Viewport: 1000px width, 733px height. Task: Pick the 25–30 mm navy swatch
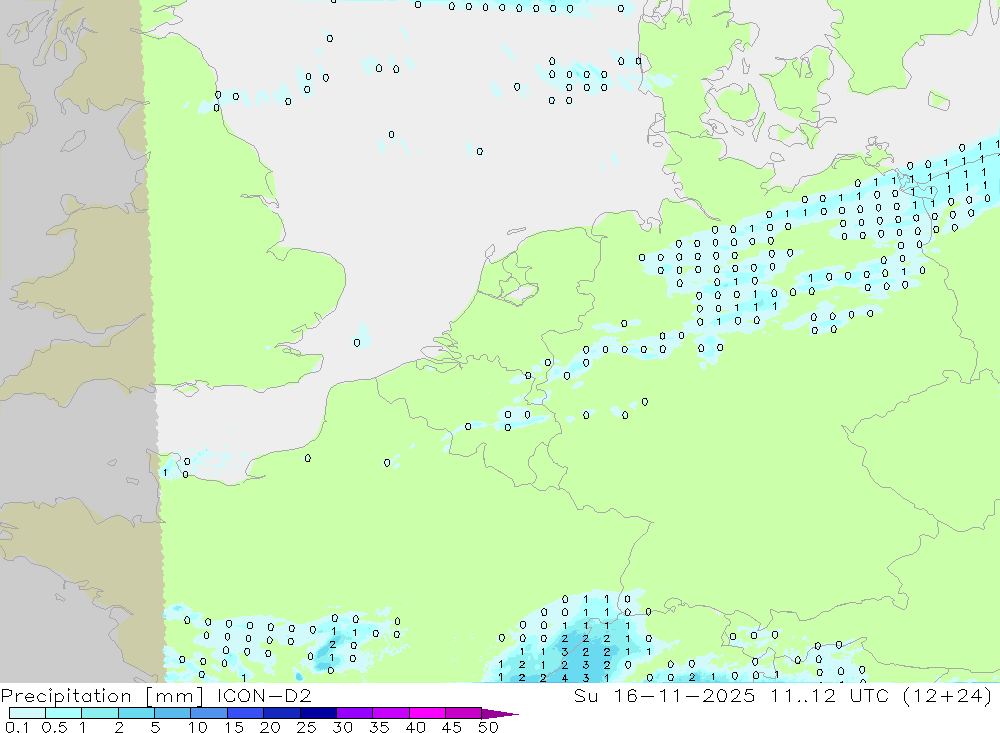(x=318, y=713)
